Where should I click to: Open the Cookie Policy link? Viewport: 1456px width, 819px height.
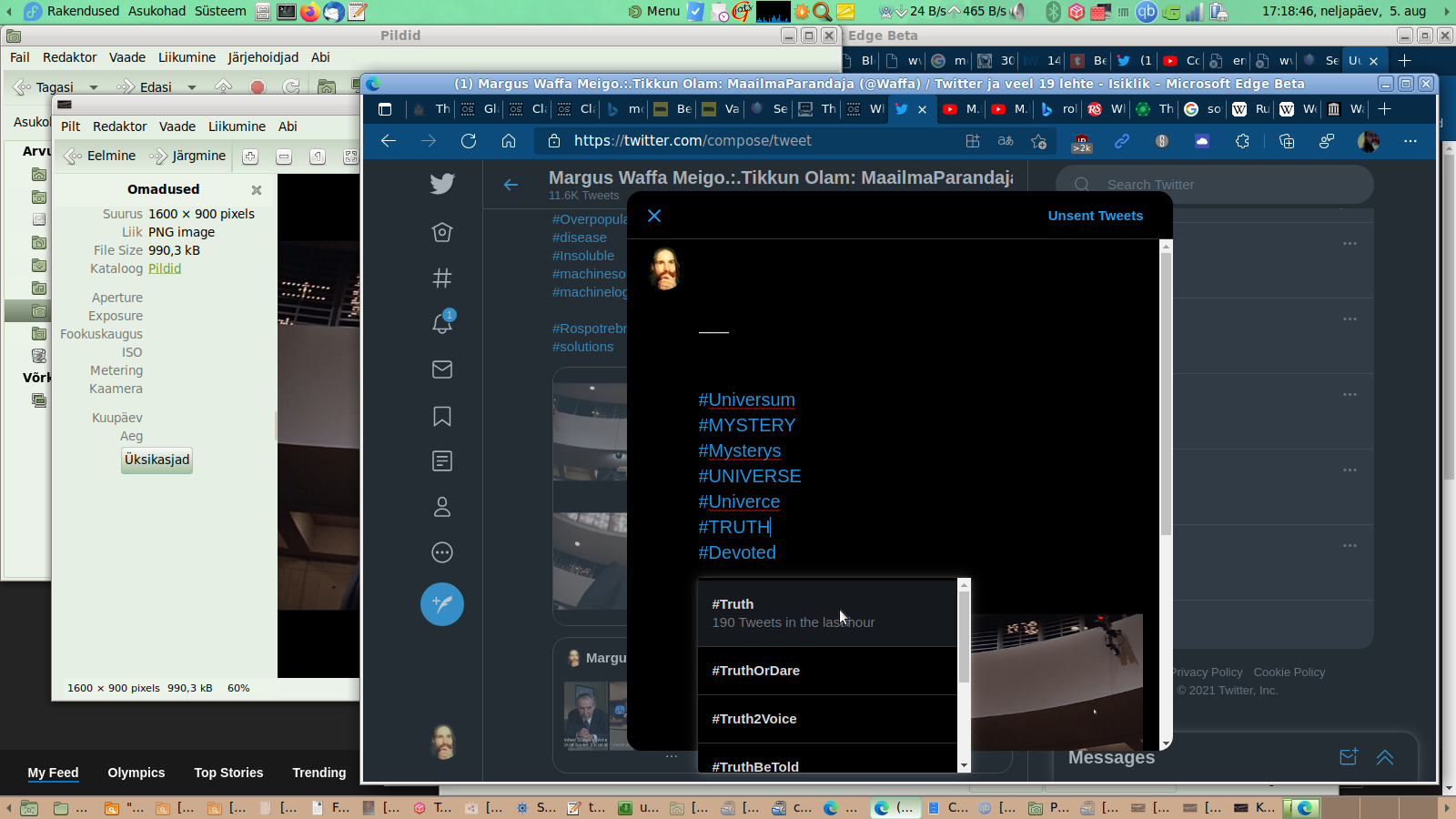[x=1289, y=672]
